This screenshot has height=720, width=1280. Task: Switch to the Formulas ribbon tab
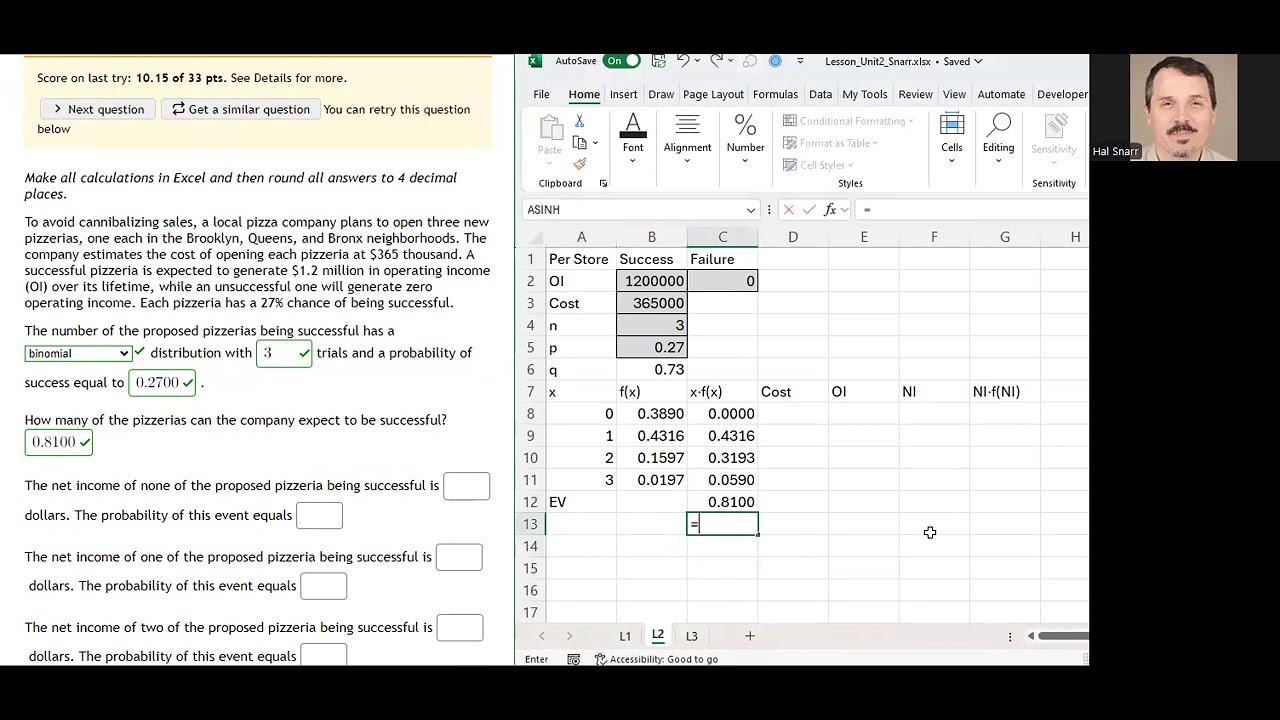(x=775, y=94)
